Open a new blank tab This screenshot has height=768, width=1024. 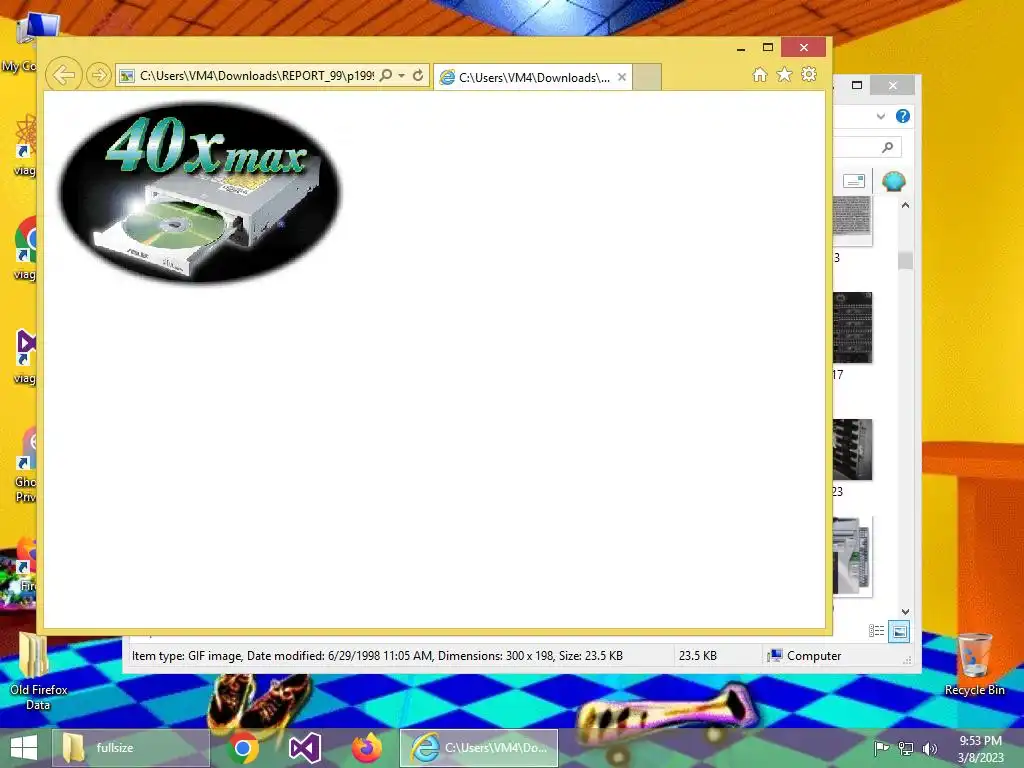647,77
